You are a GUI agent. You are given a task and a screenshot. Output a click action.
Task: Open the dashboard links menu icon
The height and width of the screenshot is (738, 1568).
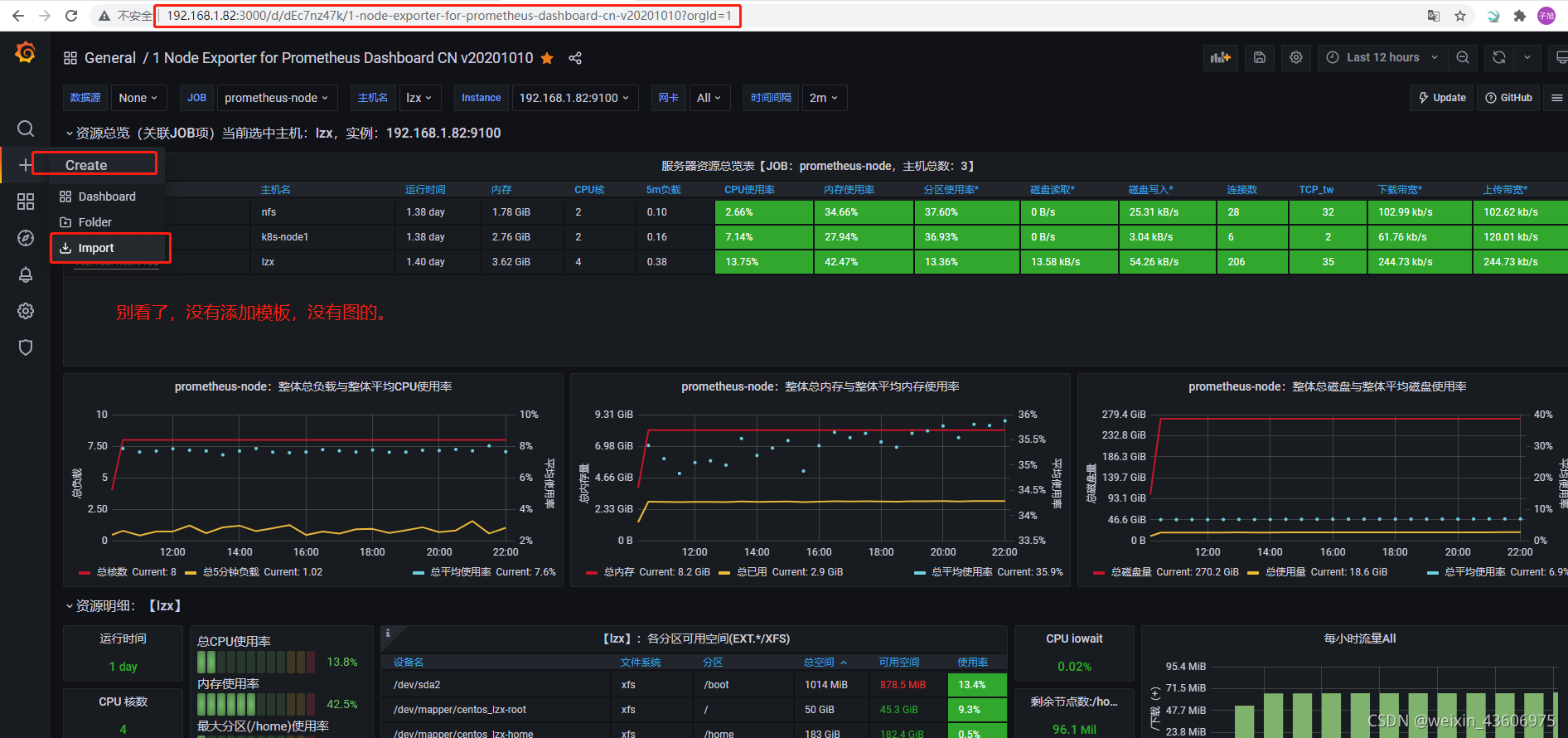pyautogui.click(x=1556, y=98)
